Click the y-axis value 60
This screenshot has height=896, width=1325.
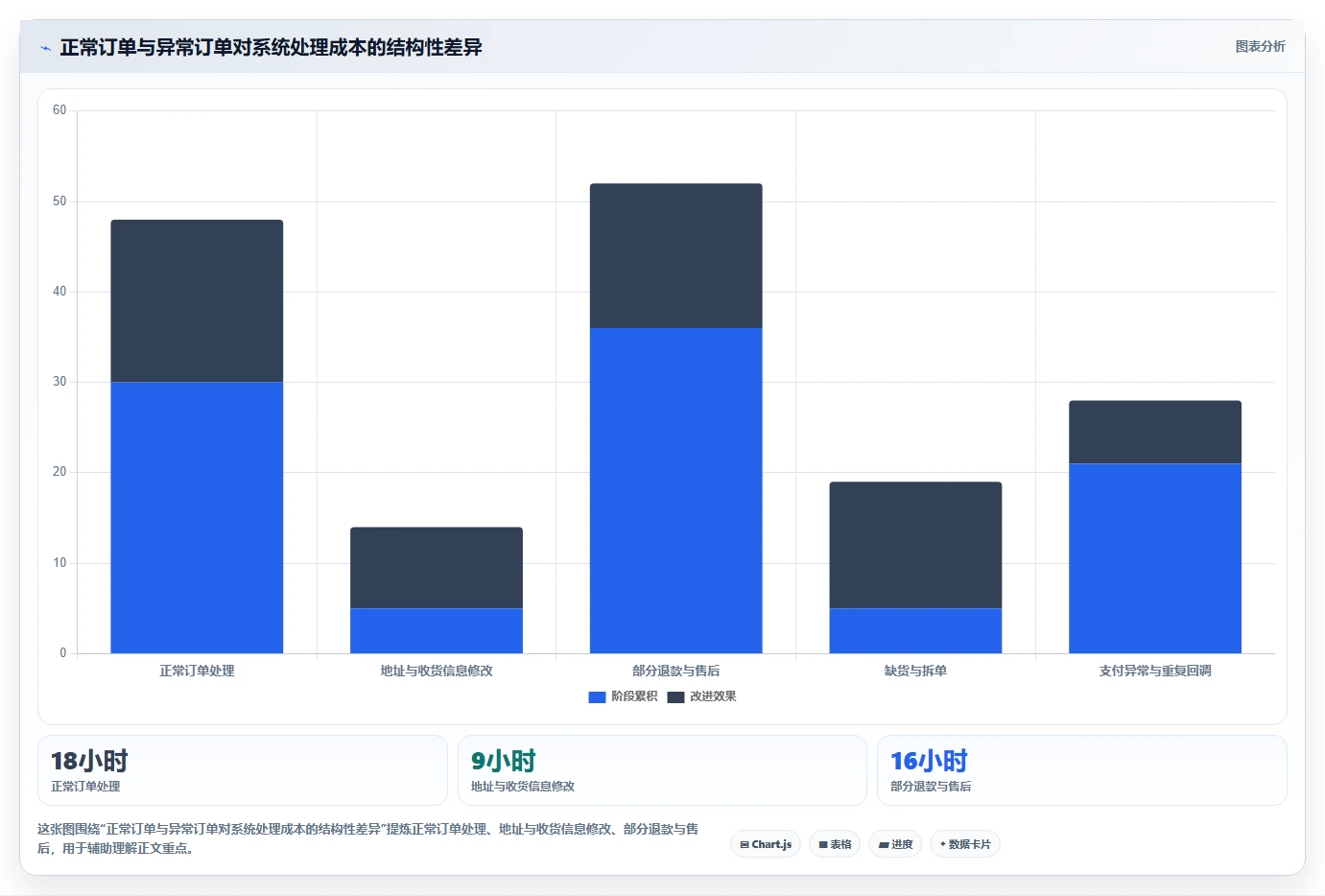point(59,110)
